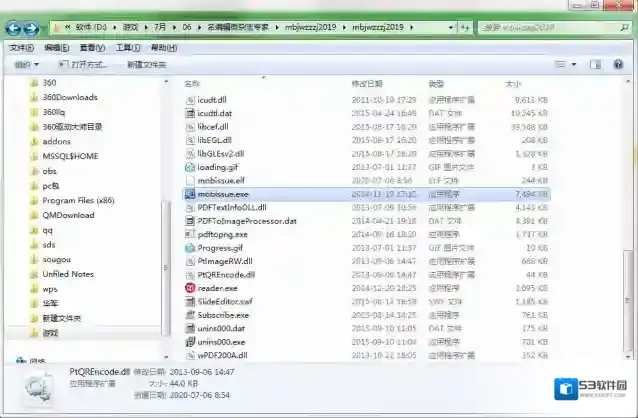The height and width of the screenshot is (418, 638).
Task: Select the libcef.dll file name
Action: pos(213,127)
